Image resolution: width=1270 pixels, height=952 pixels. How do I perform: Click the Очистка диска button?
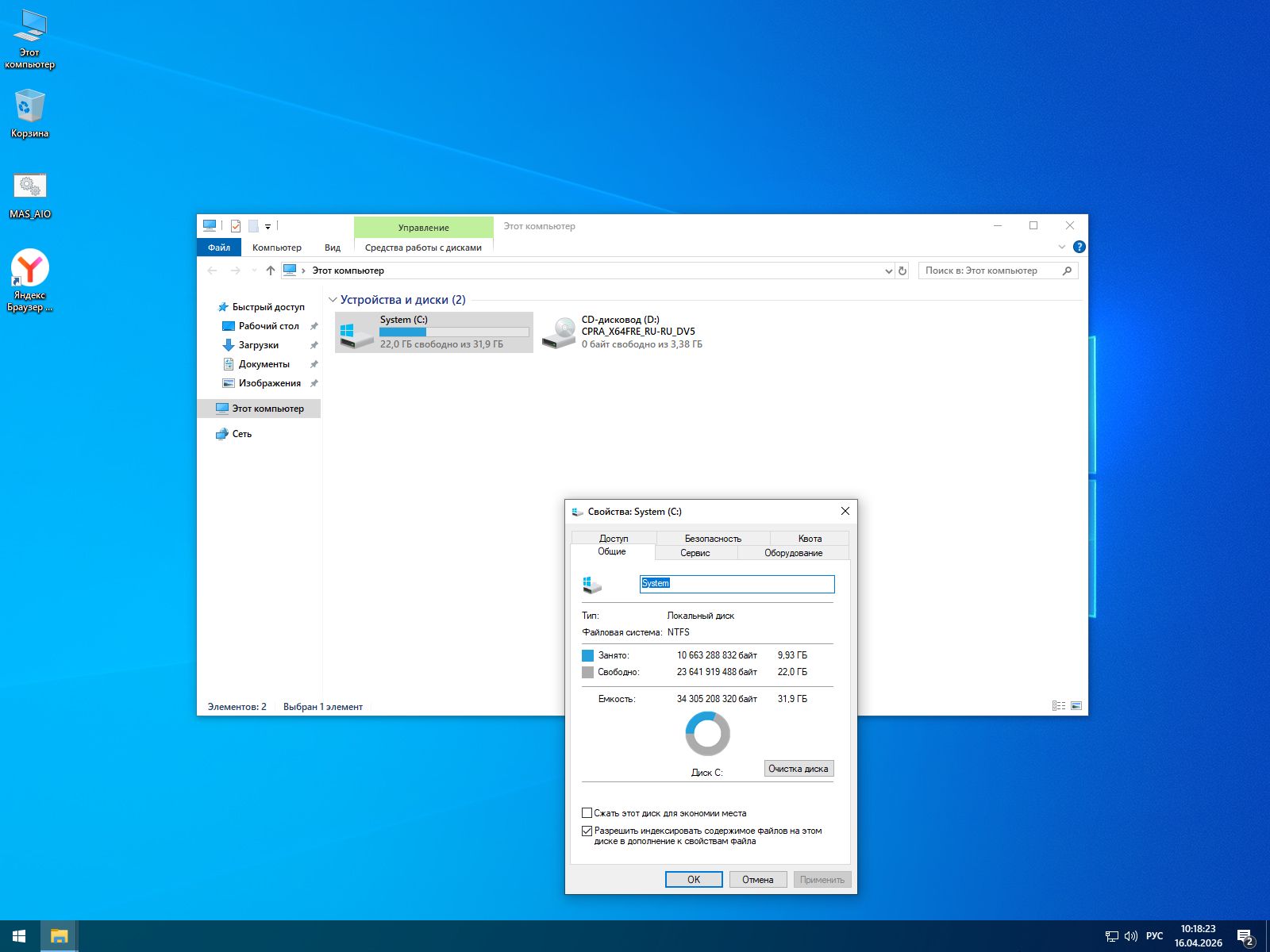tap(799, 769)
